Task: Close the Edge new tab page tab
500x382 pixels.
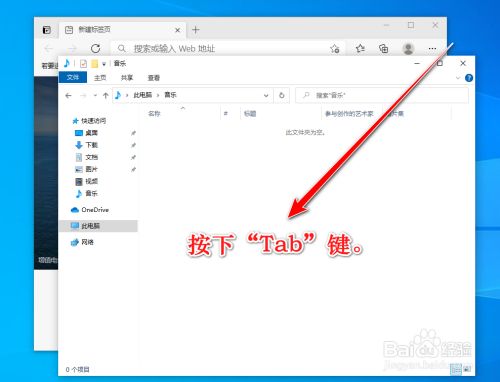Action: [178, 30]
